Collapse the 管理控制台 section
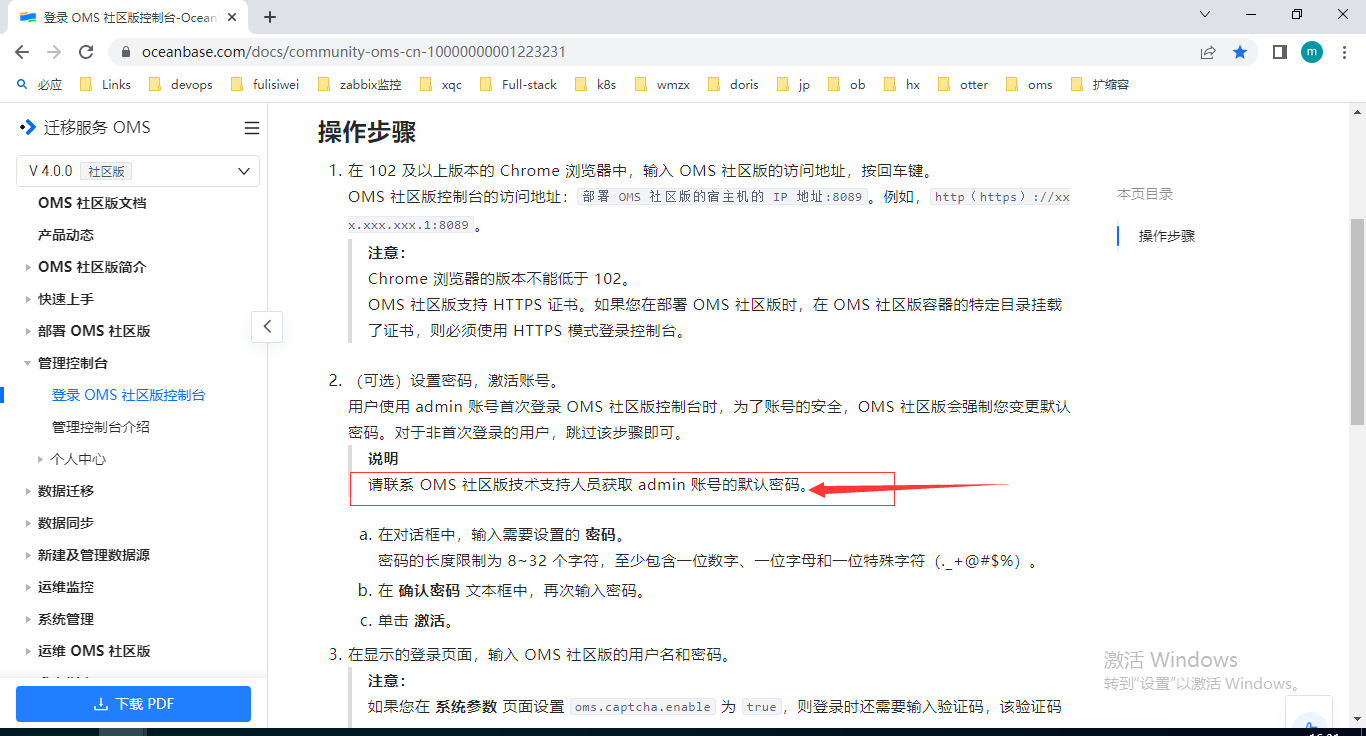This screenshot has width=1366, height=736. 28,363
